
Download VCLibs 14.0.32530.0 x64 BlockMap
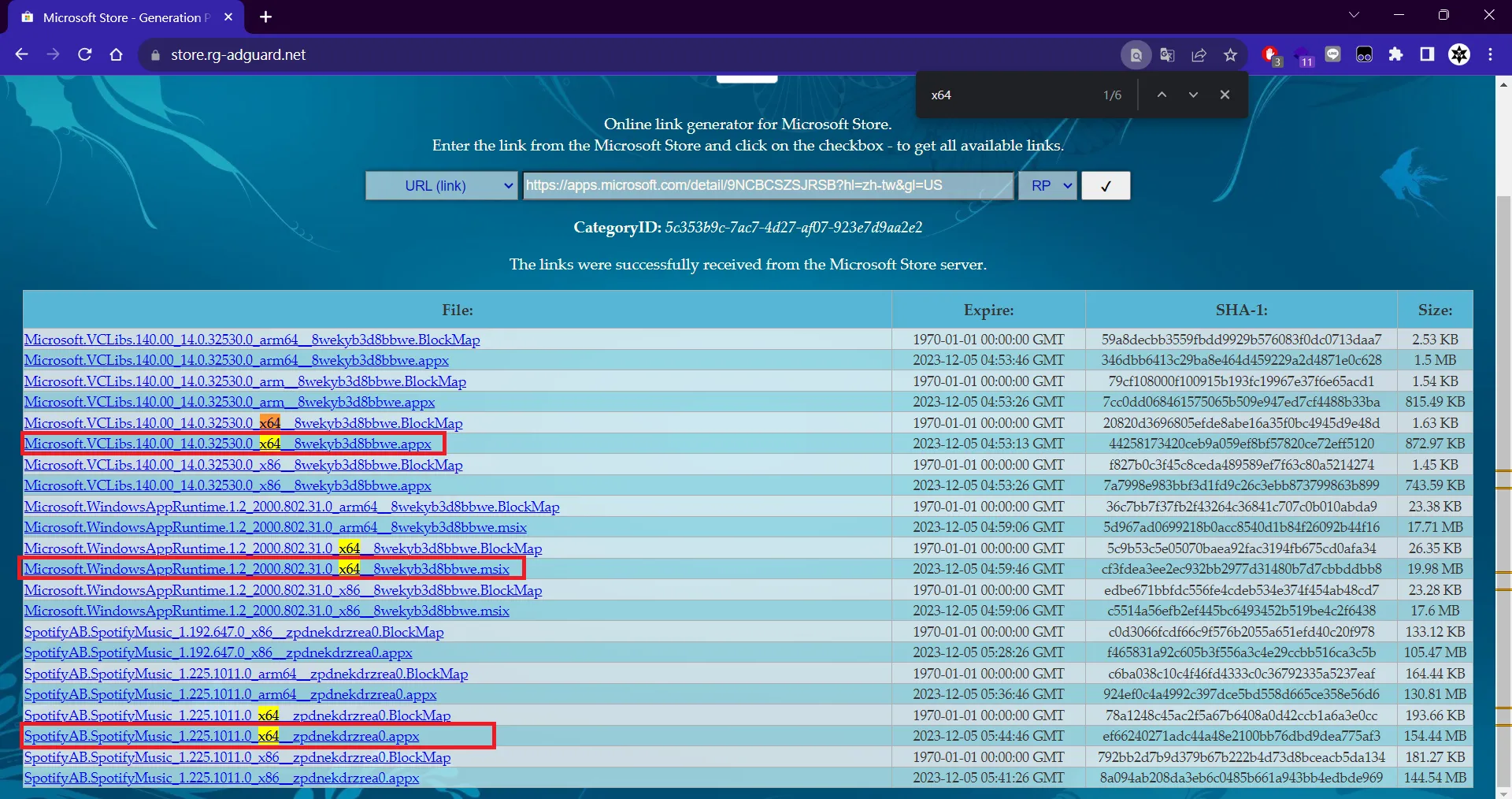(243, 423)
